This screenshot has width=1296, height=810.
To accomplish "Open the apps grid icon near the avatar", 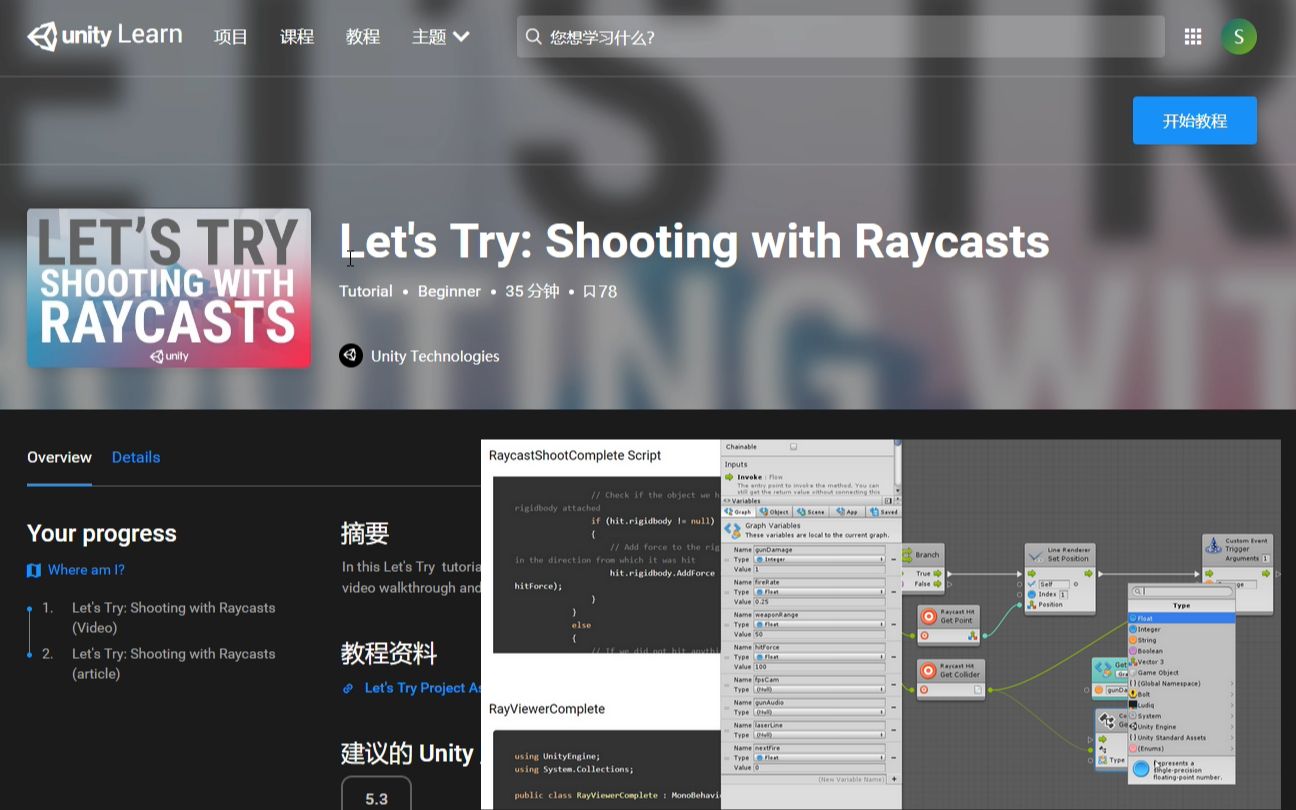I will 1192,36.
